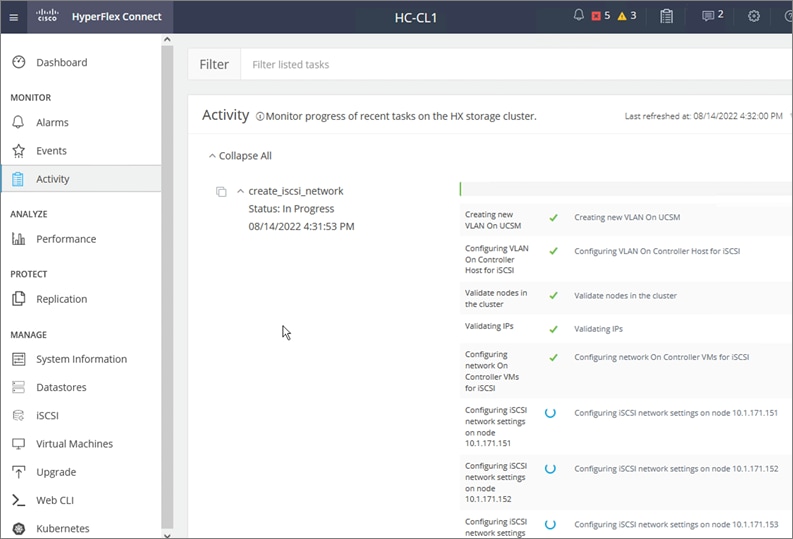Click 'Status: In Progress' text
This screenshot has height=539, width=793.
[291, 209]
